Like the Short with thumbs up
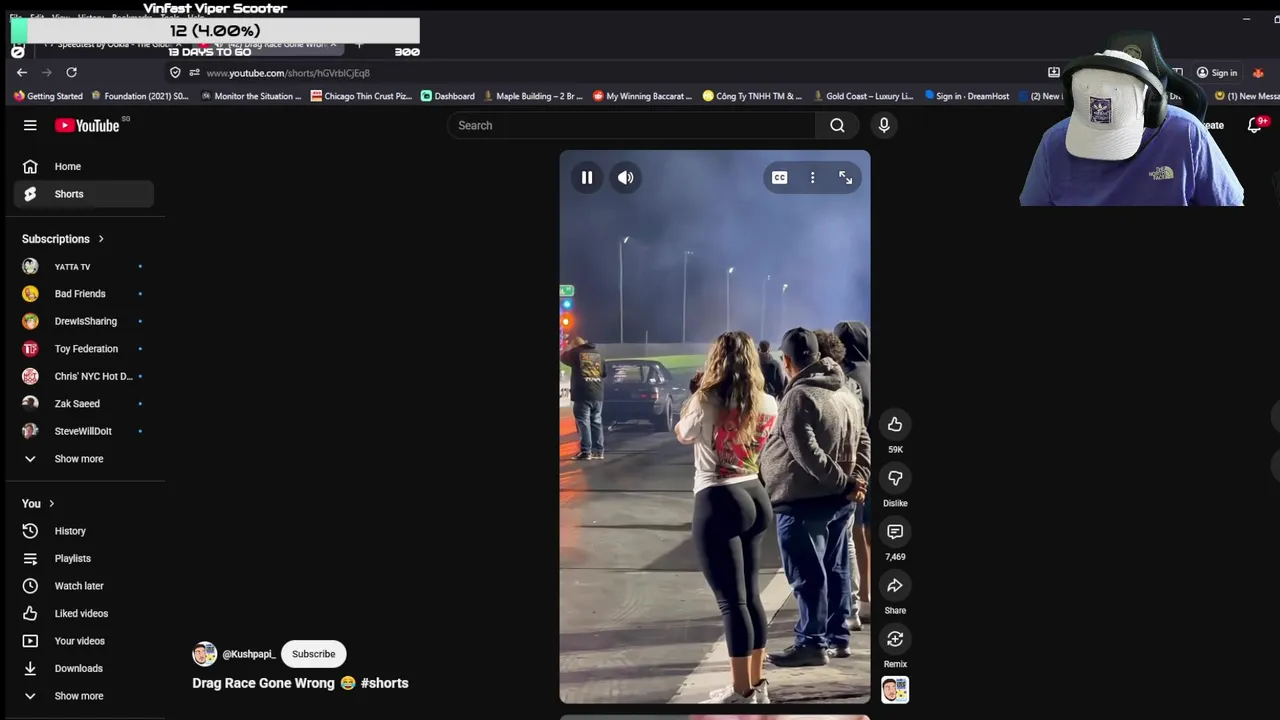Viewport: 1280px width, 720px height. pyautogui.click(x=895, y=425)
